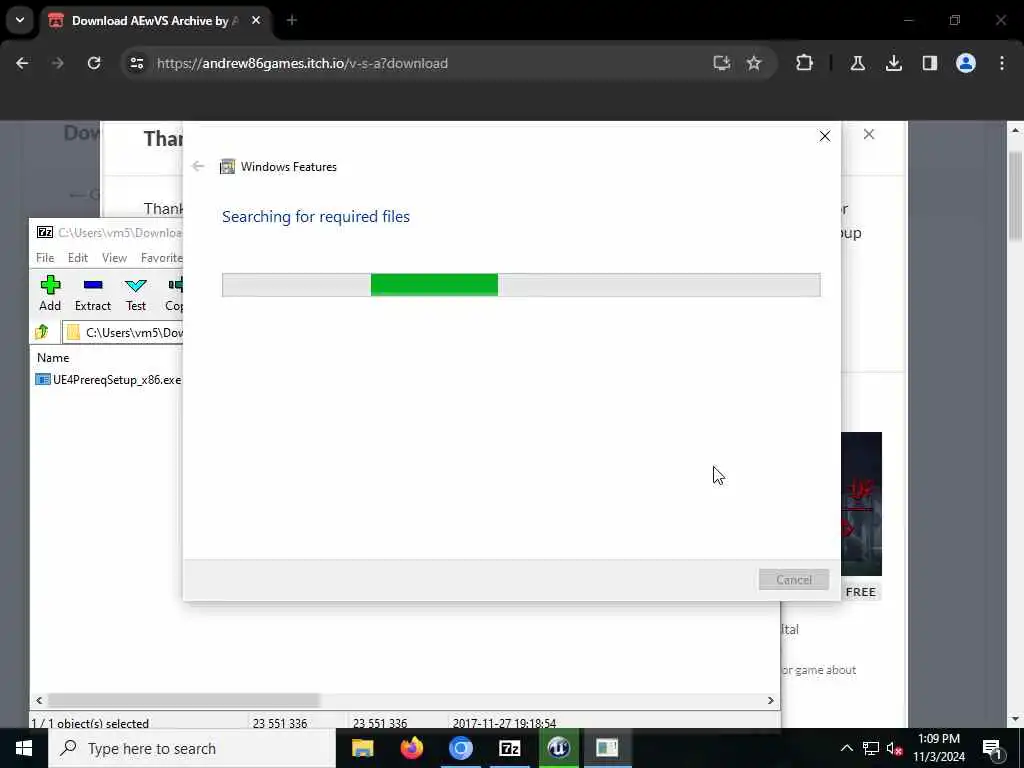1024x768 pixels.
Task: Open the browser profile menu
Action: click(965, 63)
